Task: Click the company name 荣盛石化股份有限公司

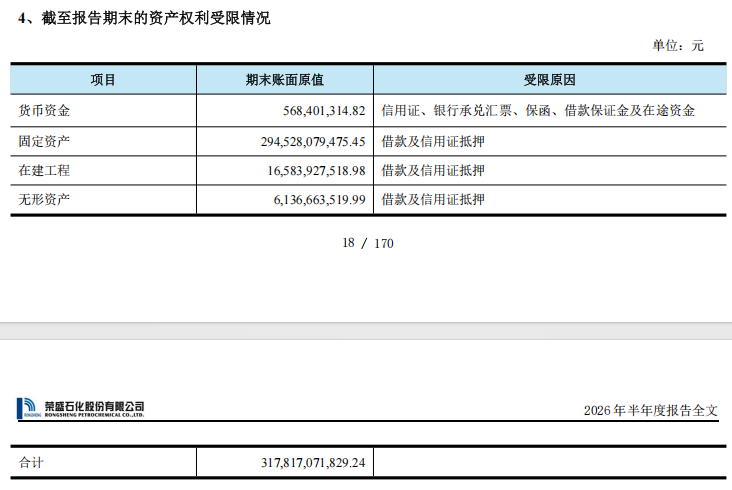Action: [94, 406]
